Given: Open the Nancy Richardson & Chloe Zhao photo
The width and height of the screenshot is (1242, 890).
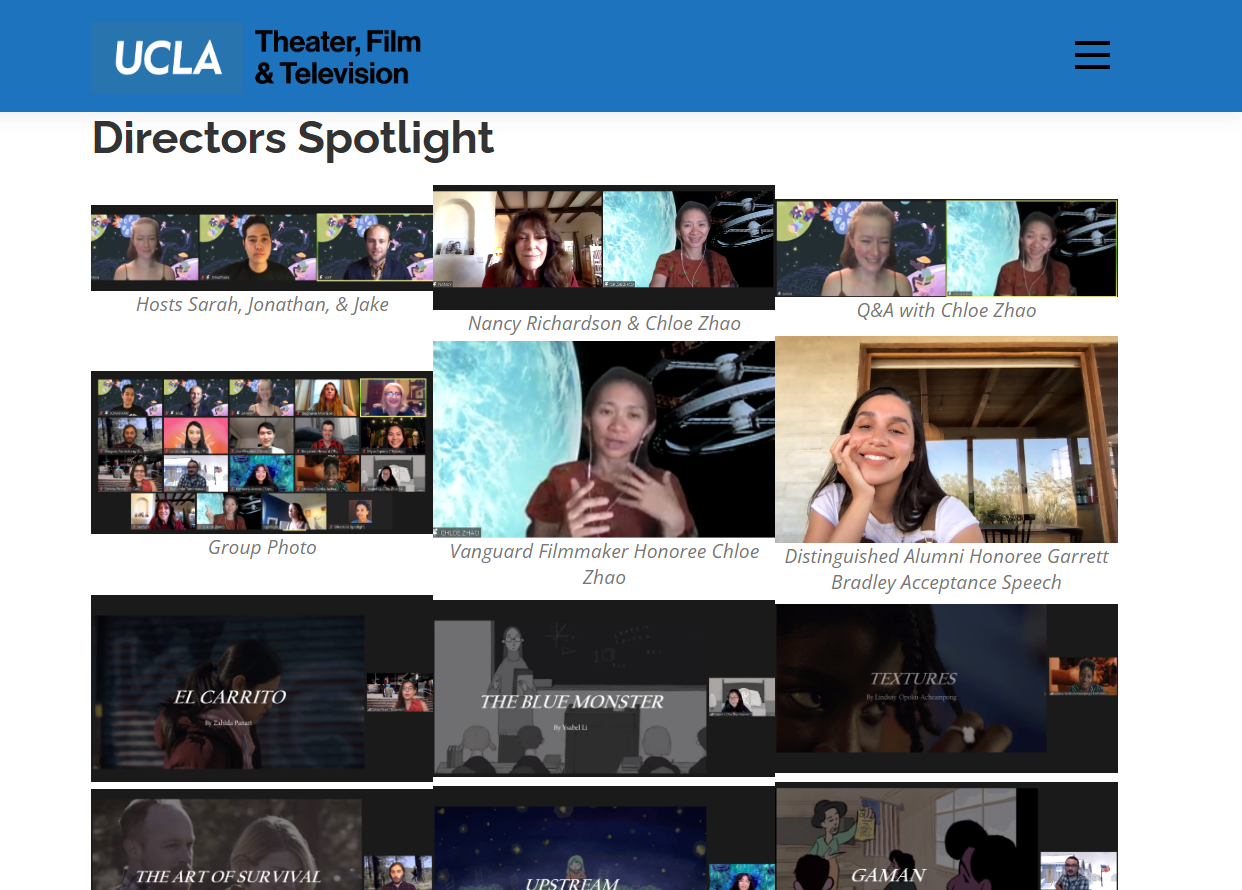Looking at the screenshot, I should point(604,247).
